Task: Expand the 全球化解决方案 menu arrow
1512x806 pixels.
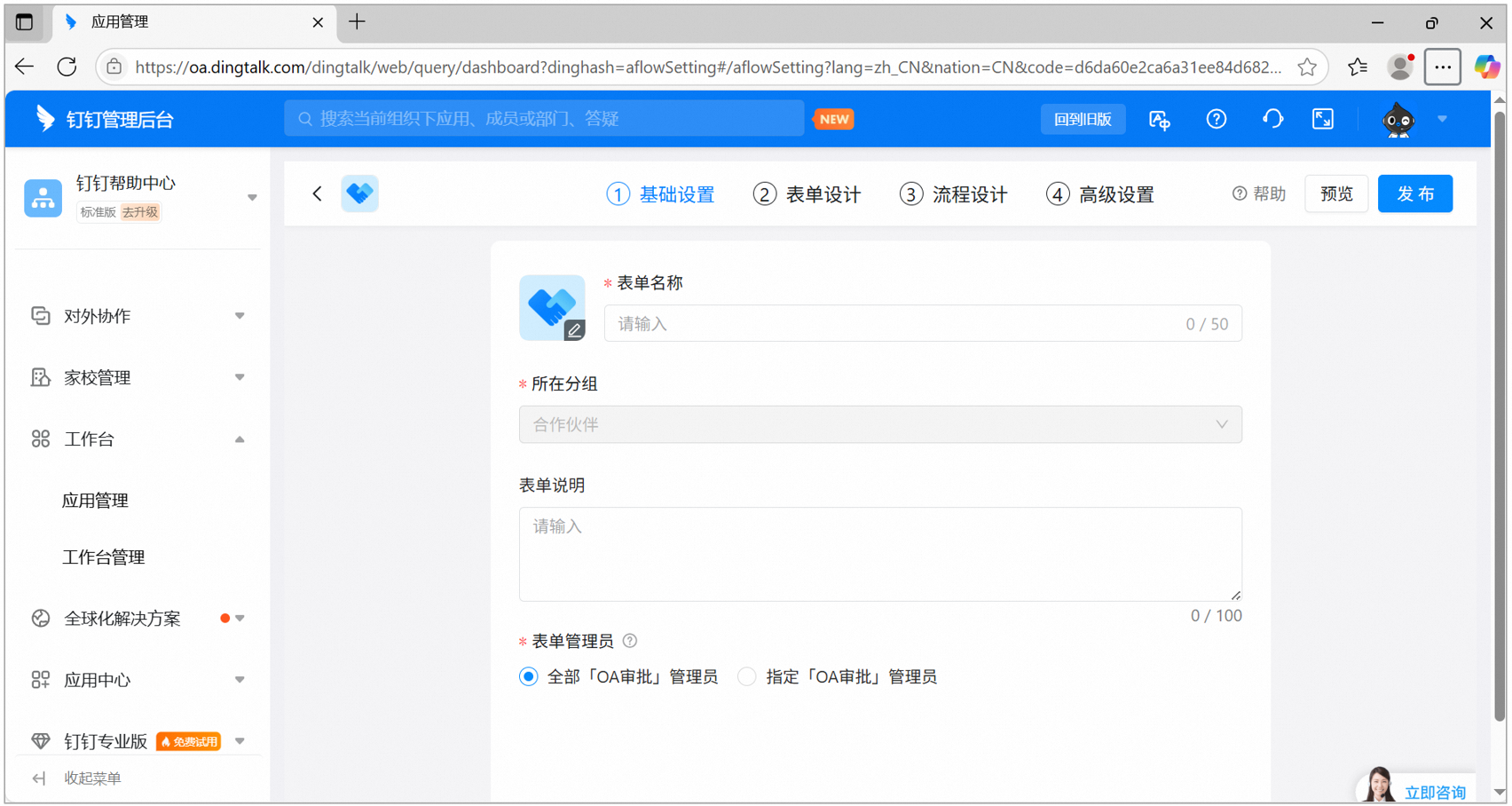Action: click(240, 618)
